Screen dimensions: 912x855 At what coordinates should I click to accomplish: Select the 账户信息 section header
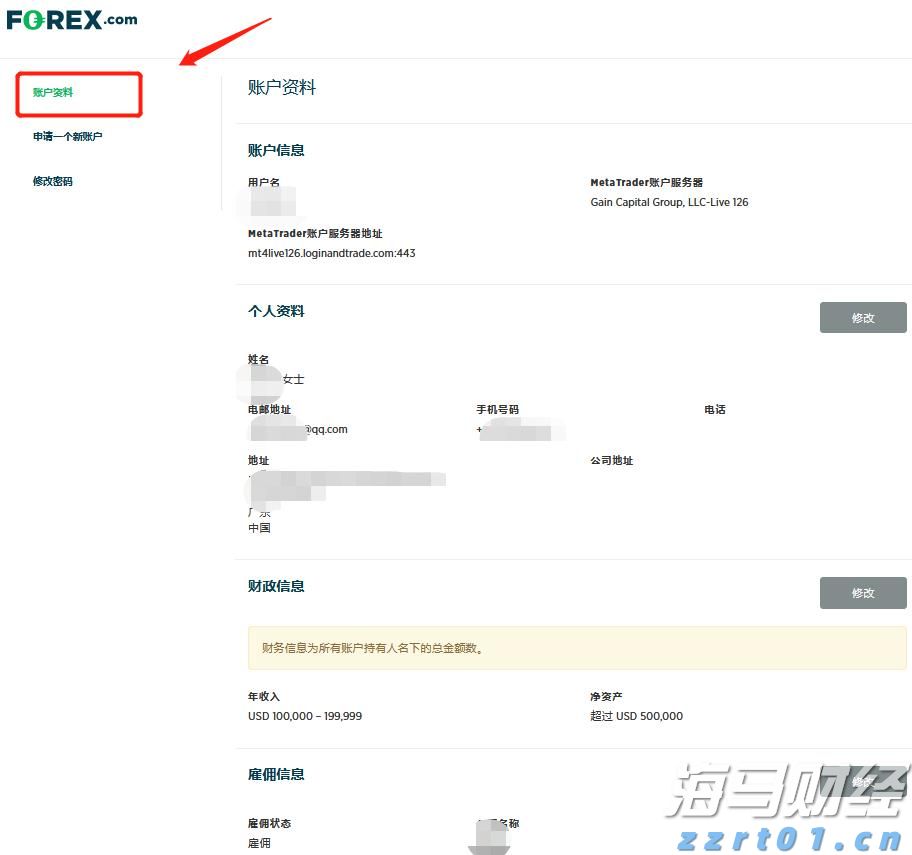pos(276,150)
